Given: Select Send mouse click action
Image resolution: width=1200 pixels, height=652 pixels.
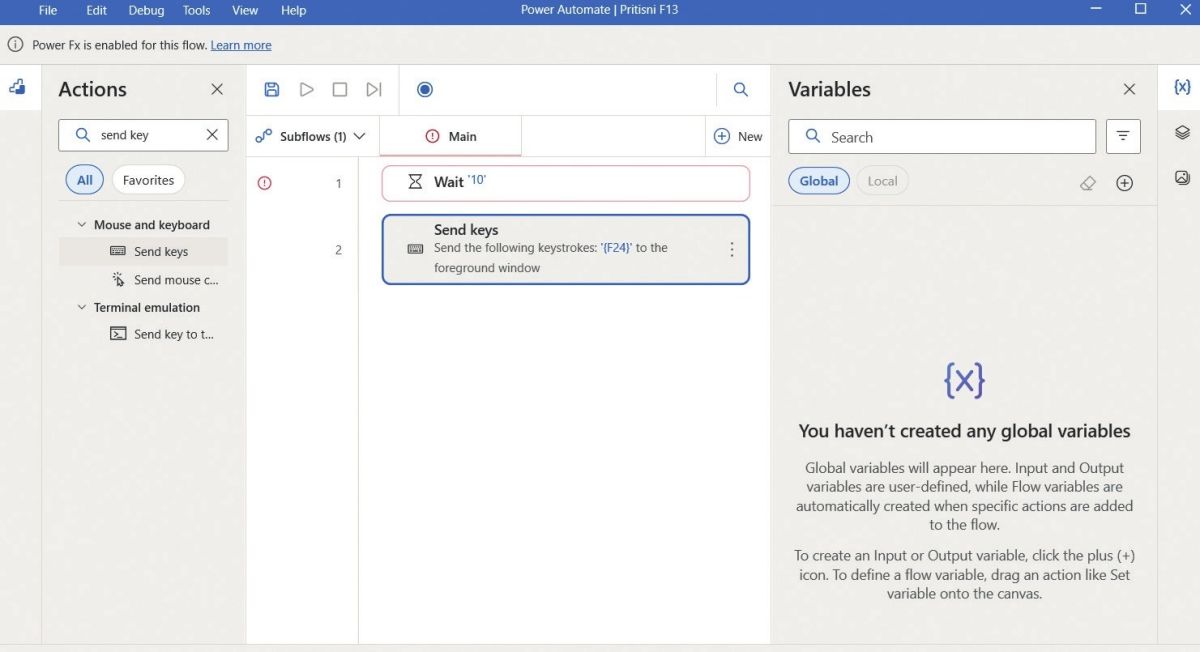Looking at the screenshot, I should coord(144,280).
